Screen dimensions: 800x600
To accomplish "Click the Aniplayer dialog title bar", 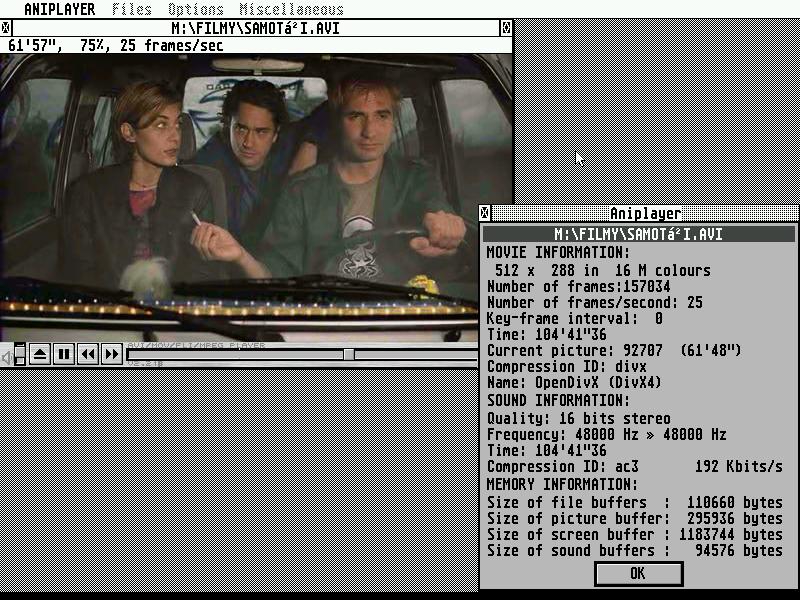I will click(x=645, y=213).
